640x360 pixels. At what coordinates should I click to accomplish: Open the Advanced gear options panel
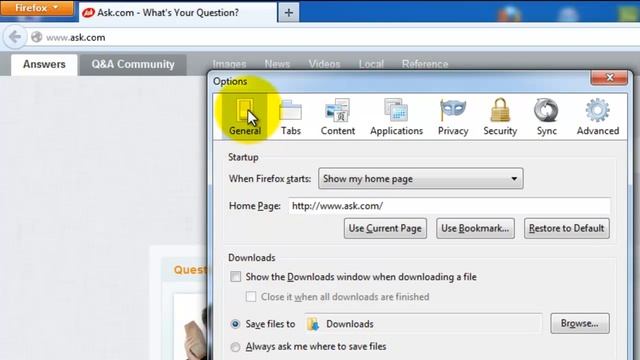coord(598,117)
